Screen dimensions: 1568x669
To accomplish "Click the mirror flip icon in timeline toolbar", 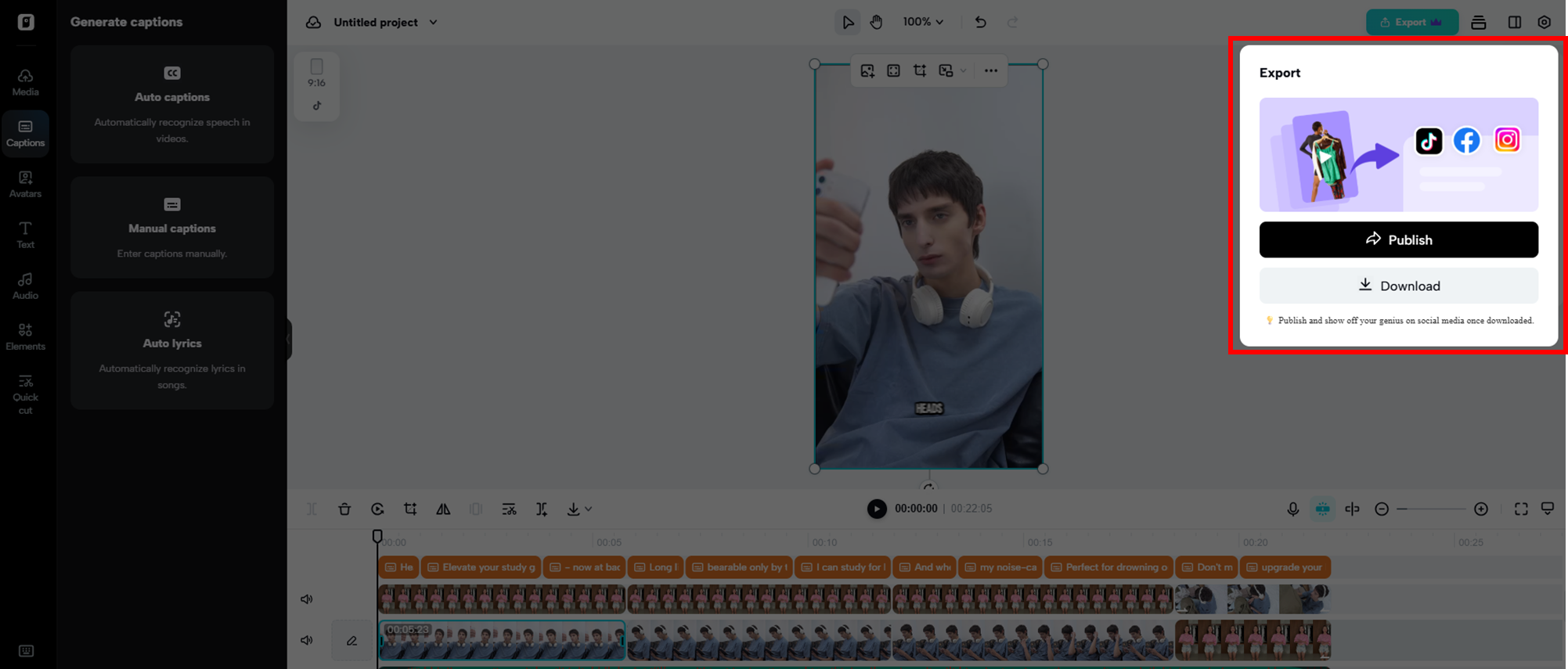I will [443, 509].
